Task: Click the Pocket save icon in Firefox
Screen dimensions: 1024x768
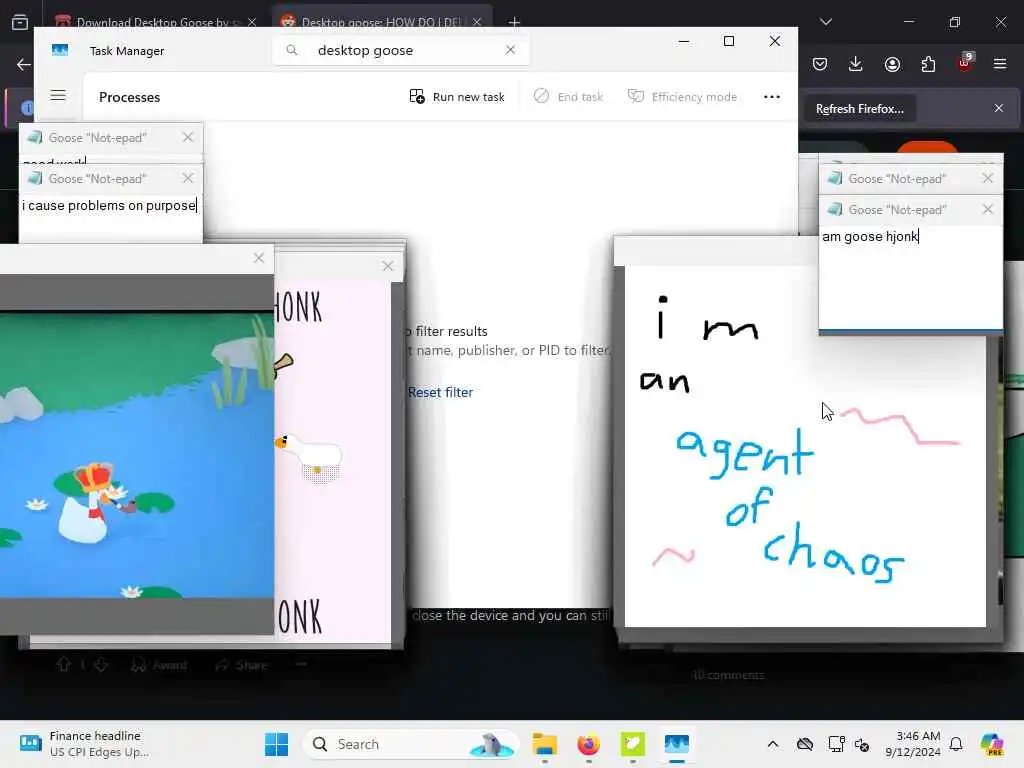Action: [x=820, y=64]
